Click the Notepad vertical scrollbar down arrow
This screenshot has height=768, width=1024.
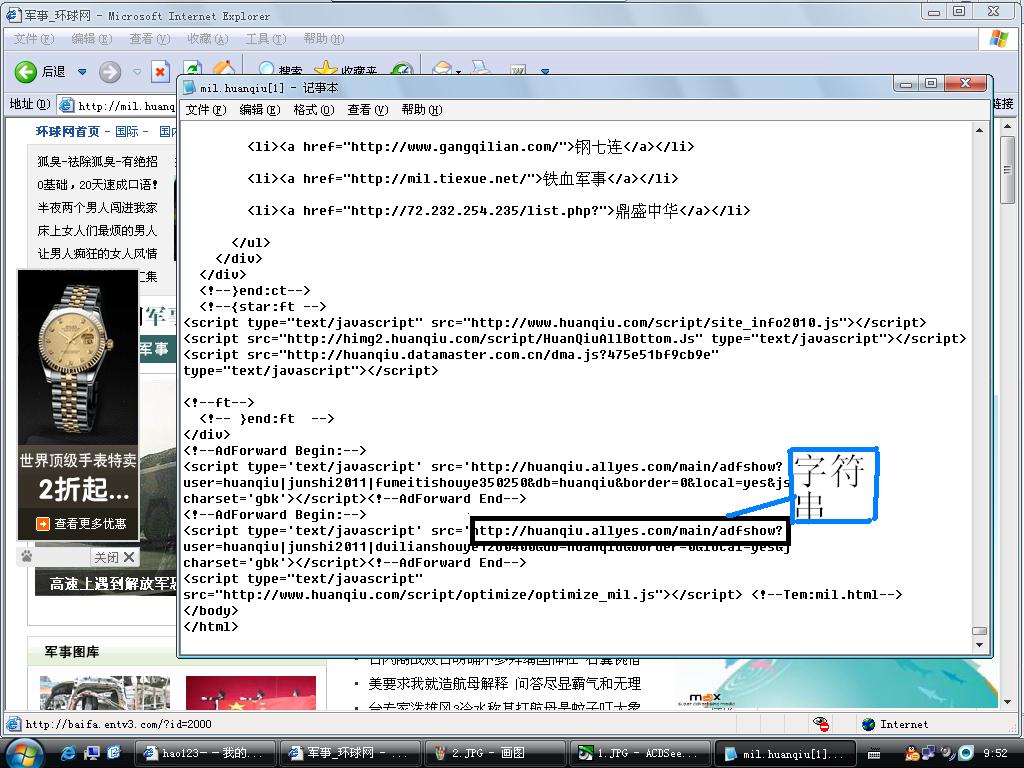pyautogui.click(x=979, y=645)
